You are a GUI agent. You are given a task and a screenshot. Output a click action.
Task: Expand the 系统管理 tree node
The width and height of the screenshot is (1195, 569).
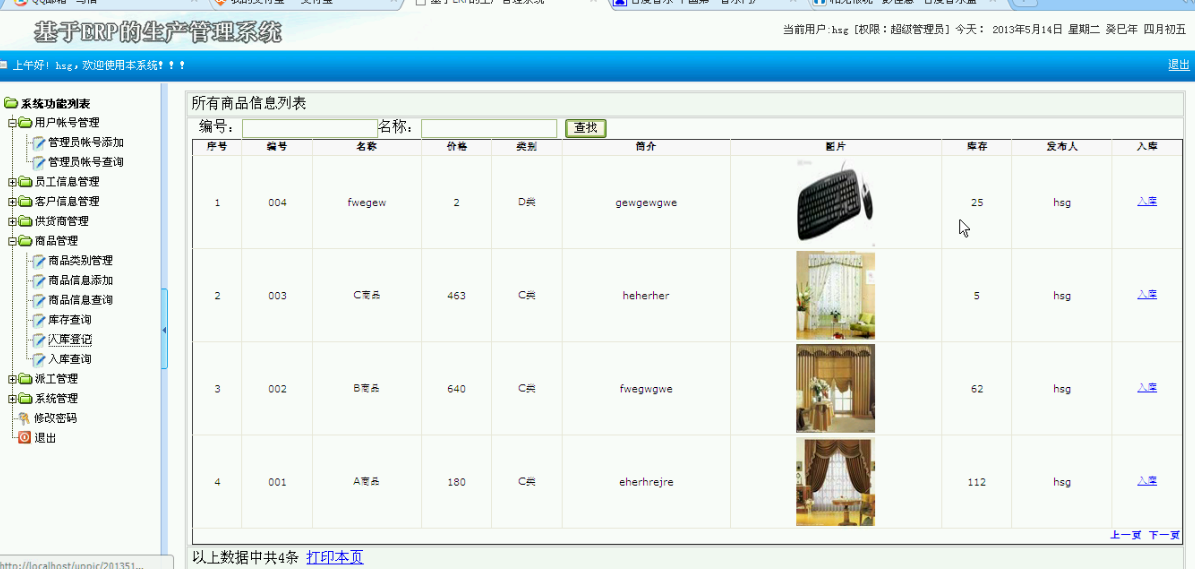click(x=11, y=398)
